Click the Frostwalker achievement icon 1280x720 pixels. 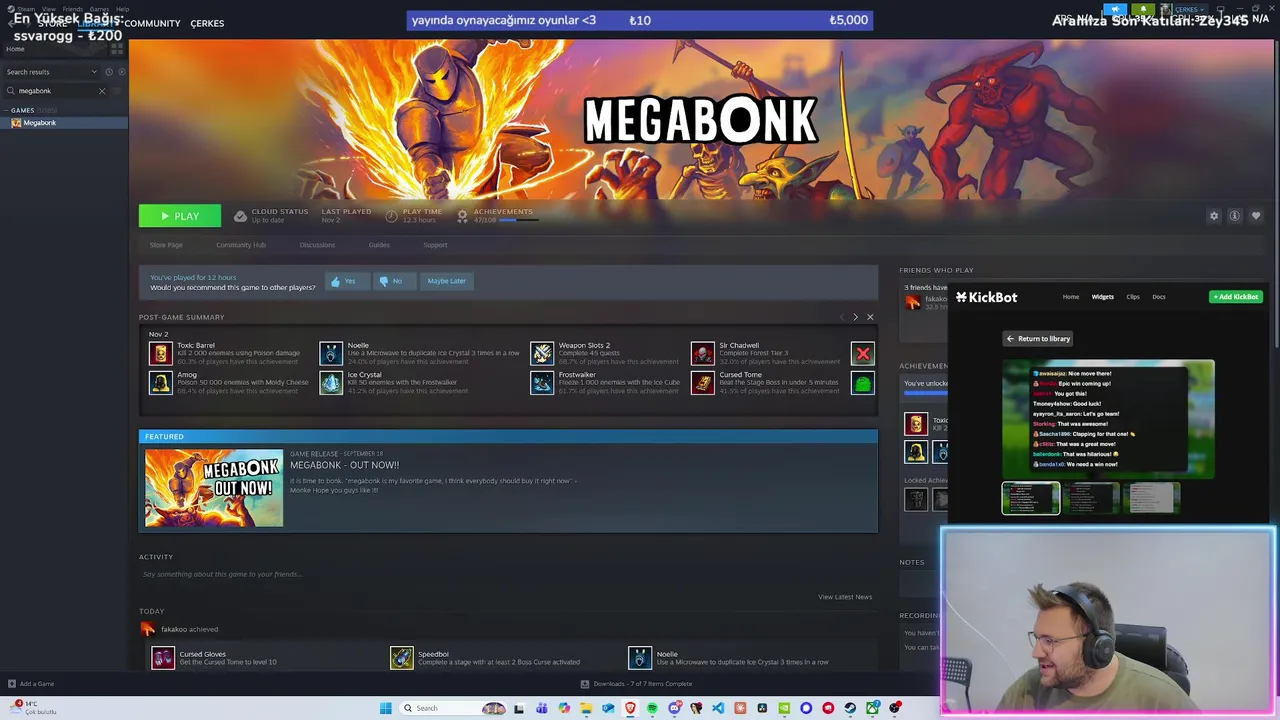click(541, 382)
